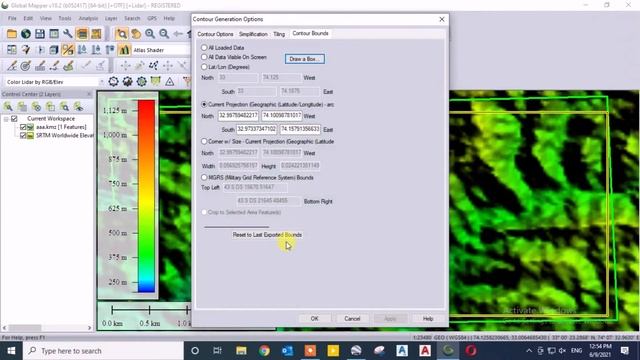This screenshot has width=640, height=360.
Task: Open the Tools menu
Action: [x=64, y=18]
